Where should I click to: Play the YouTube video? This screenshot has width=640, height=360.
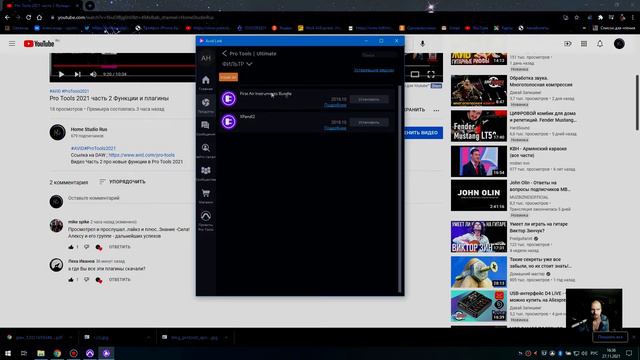[61, 74]
